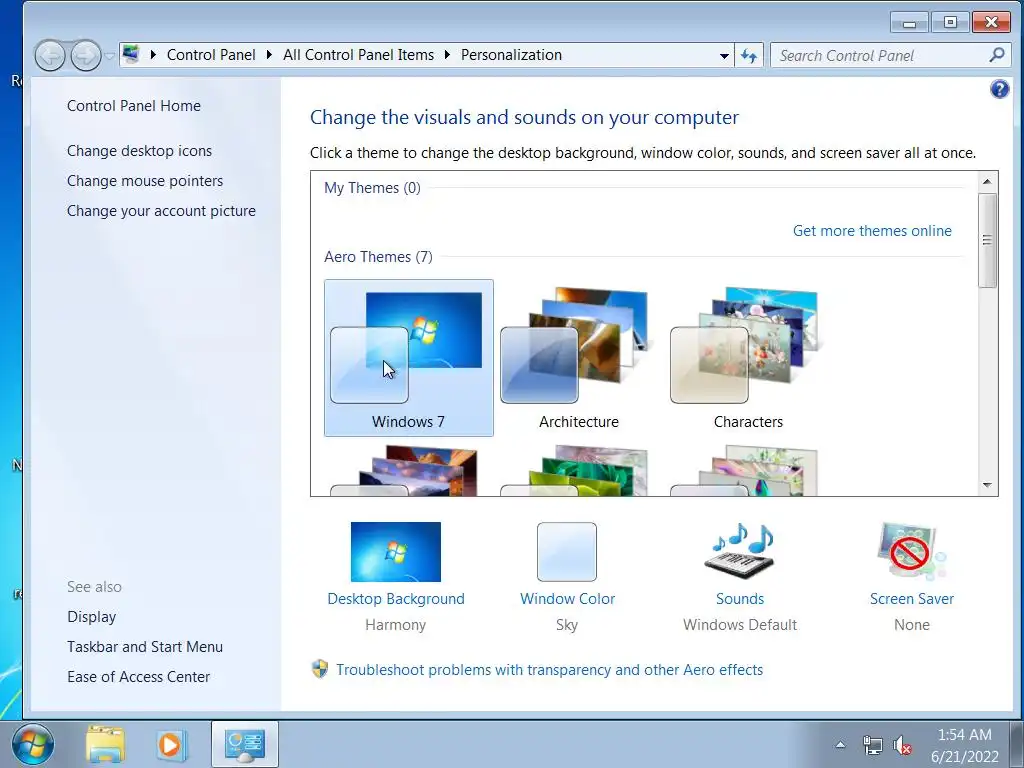Viewport: 1024px width, 768px height.
Task: Click the theme list scrollbar thumb
Action: pos(987,240)
